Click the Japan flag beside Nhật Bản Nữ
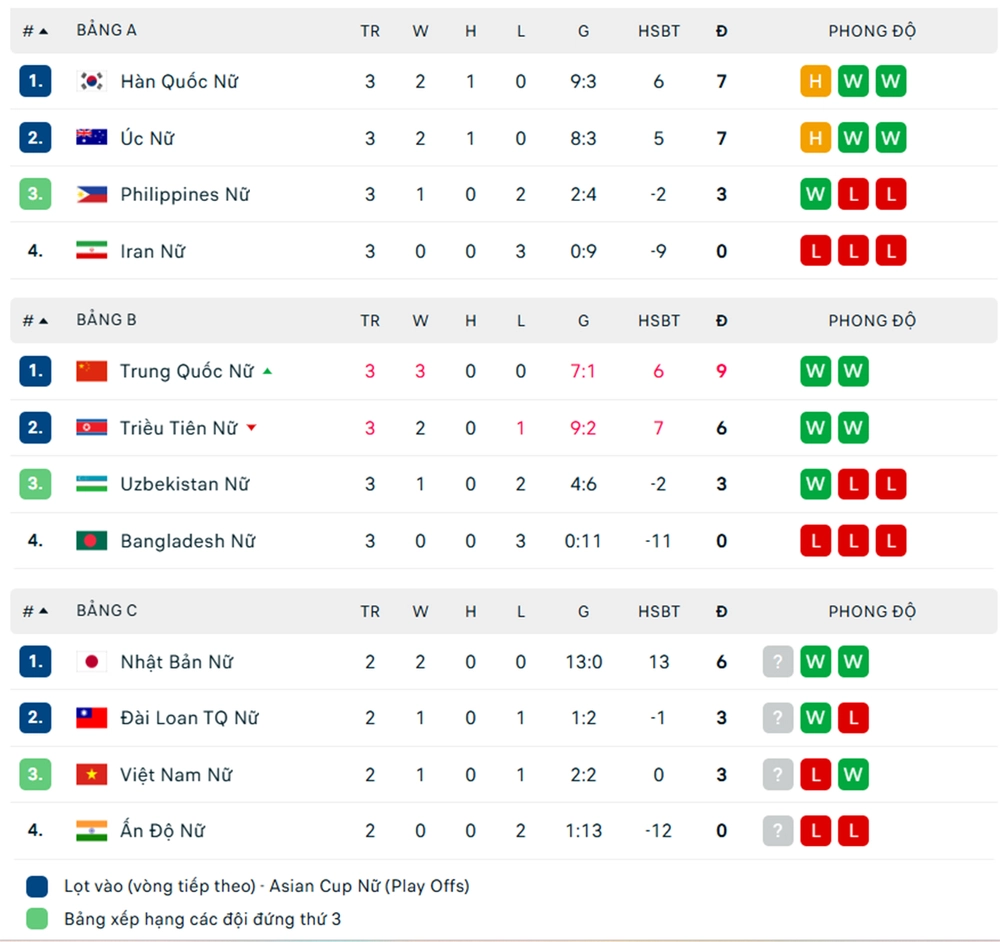Screen dimensions: 1000x942 click(x=92, y=661)
